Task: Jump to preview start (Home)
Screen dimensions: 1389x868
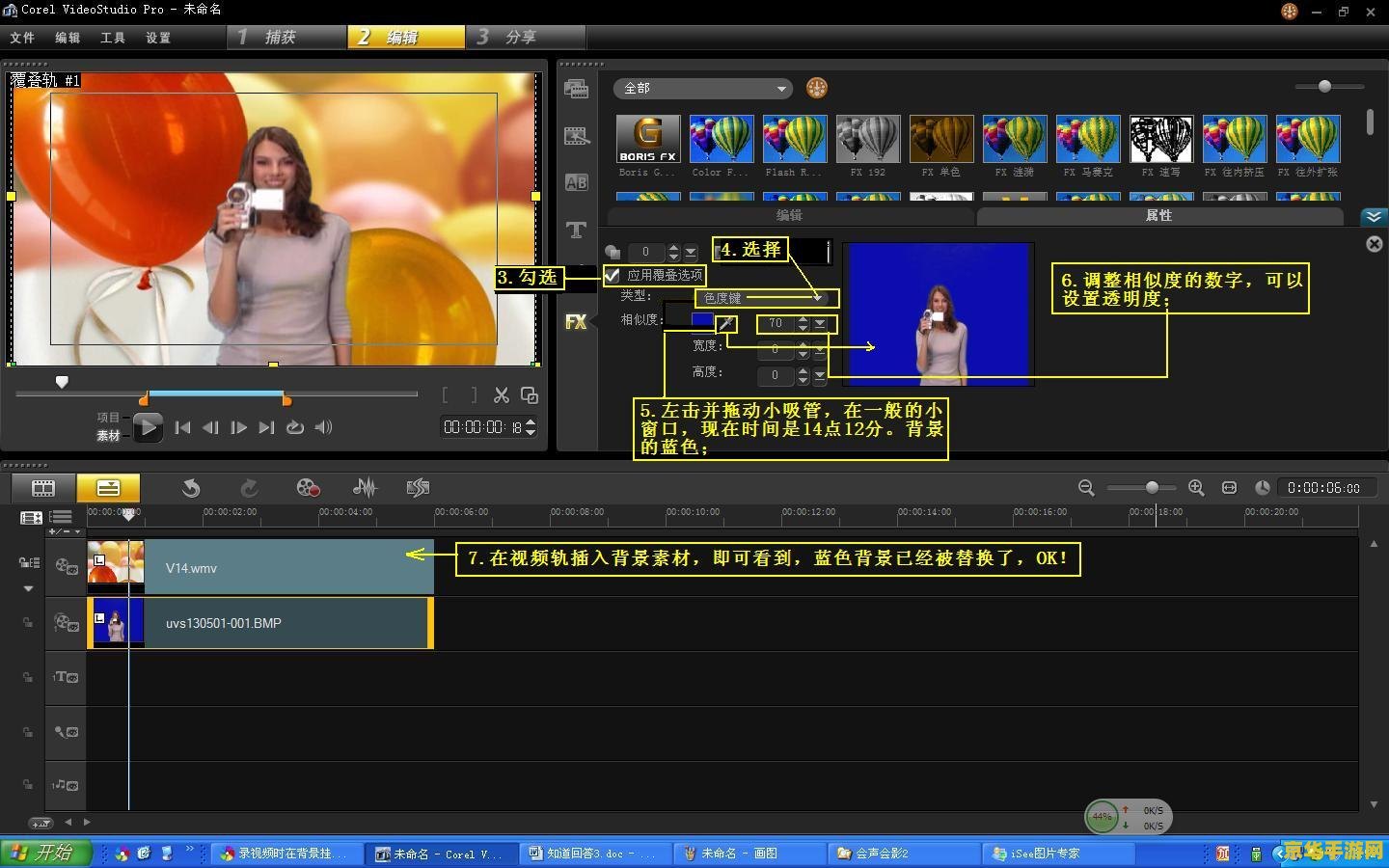Action: (182, 427)
